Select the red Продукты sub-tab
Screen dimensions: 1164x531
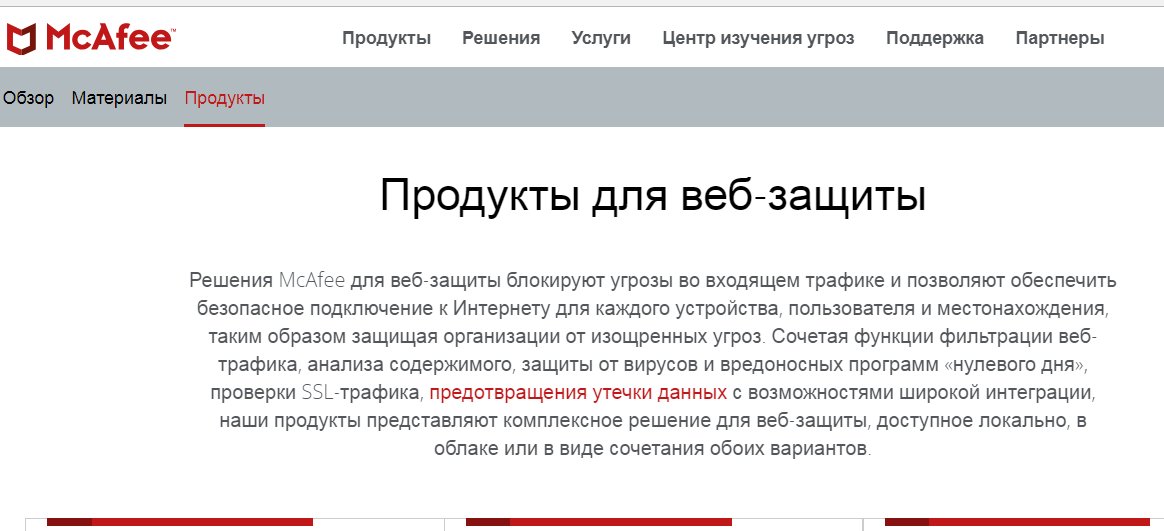(x=224, y=98)
